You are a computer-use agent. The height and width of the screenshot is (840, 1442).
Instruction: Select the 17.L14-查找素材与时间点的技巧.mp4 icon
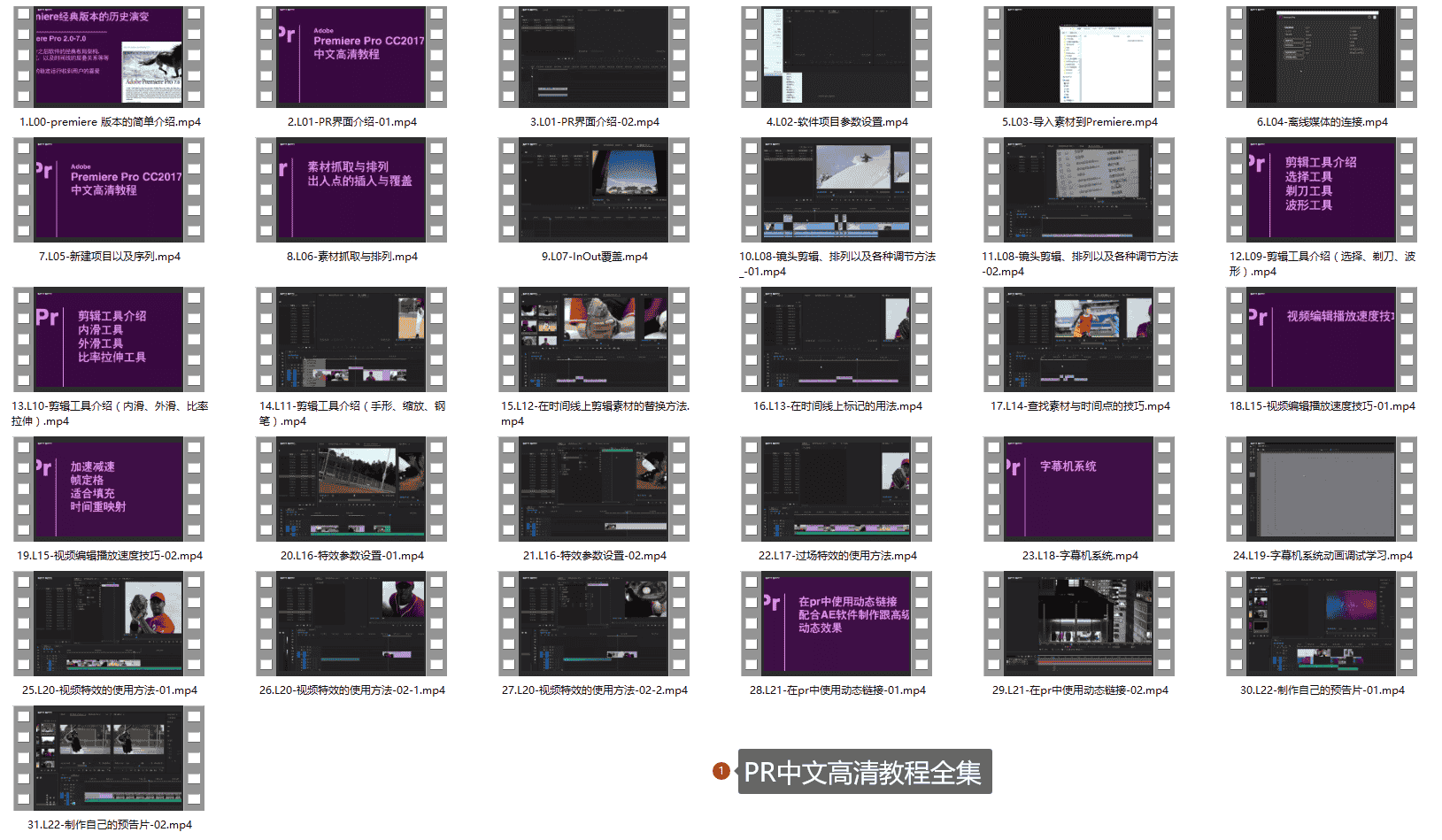point(1079,339)
